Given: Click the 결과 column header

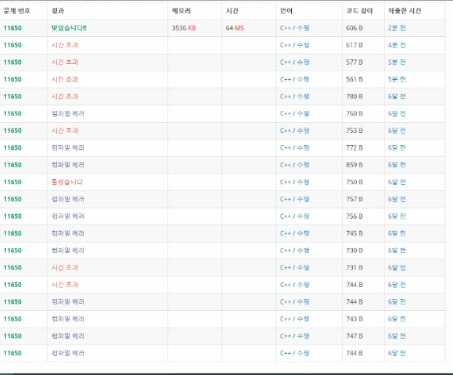Looking at the screenshot, I should point(58,11).
